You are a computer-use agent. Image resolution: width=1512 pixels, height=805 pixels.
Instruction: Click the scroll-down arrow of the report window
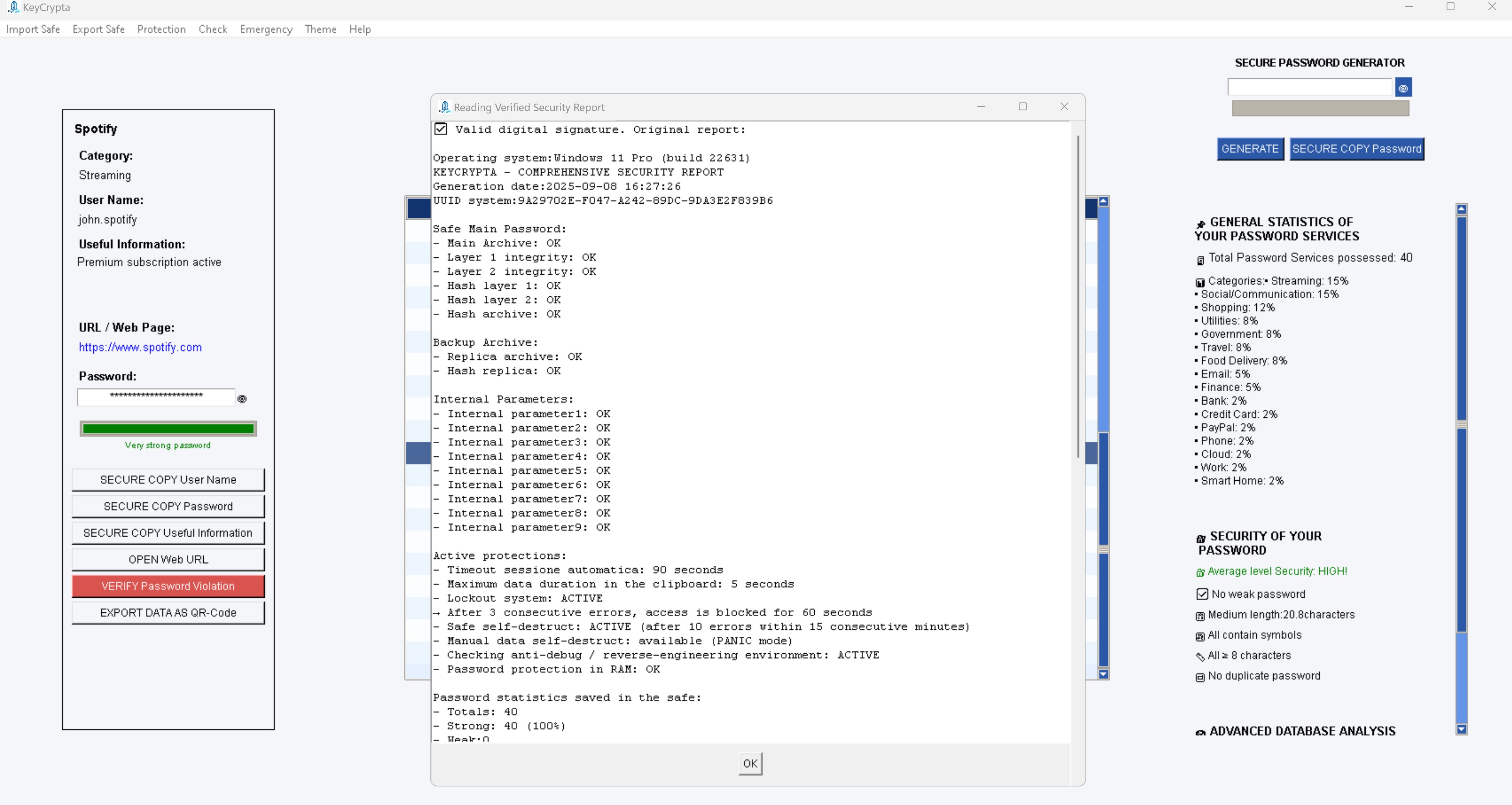[1104, 674]
